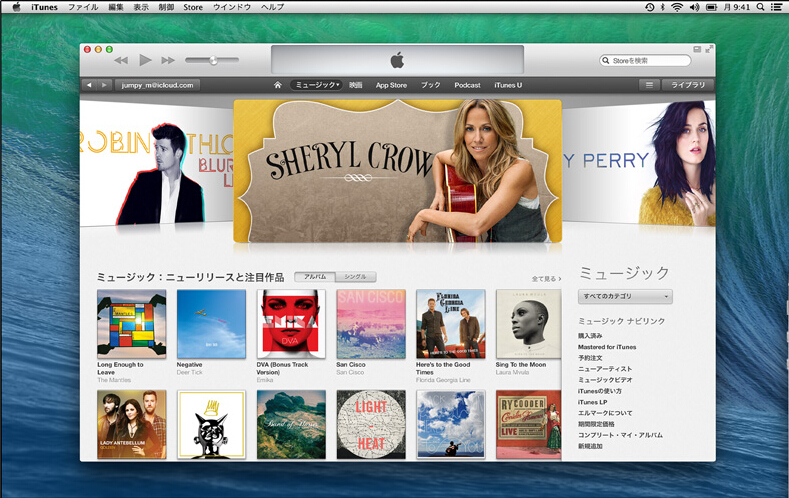This screenshot has height=498, width=789.
Task: Open the Wi-Fi status icon
Action: click(x=677, y=7)
